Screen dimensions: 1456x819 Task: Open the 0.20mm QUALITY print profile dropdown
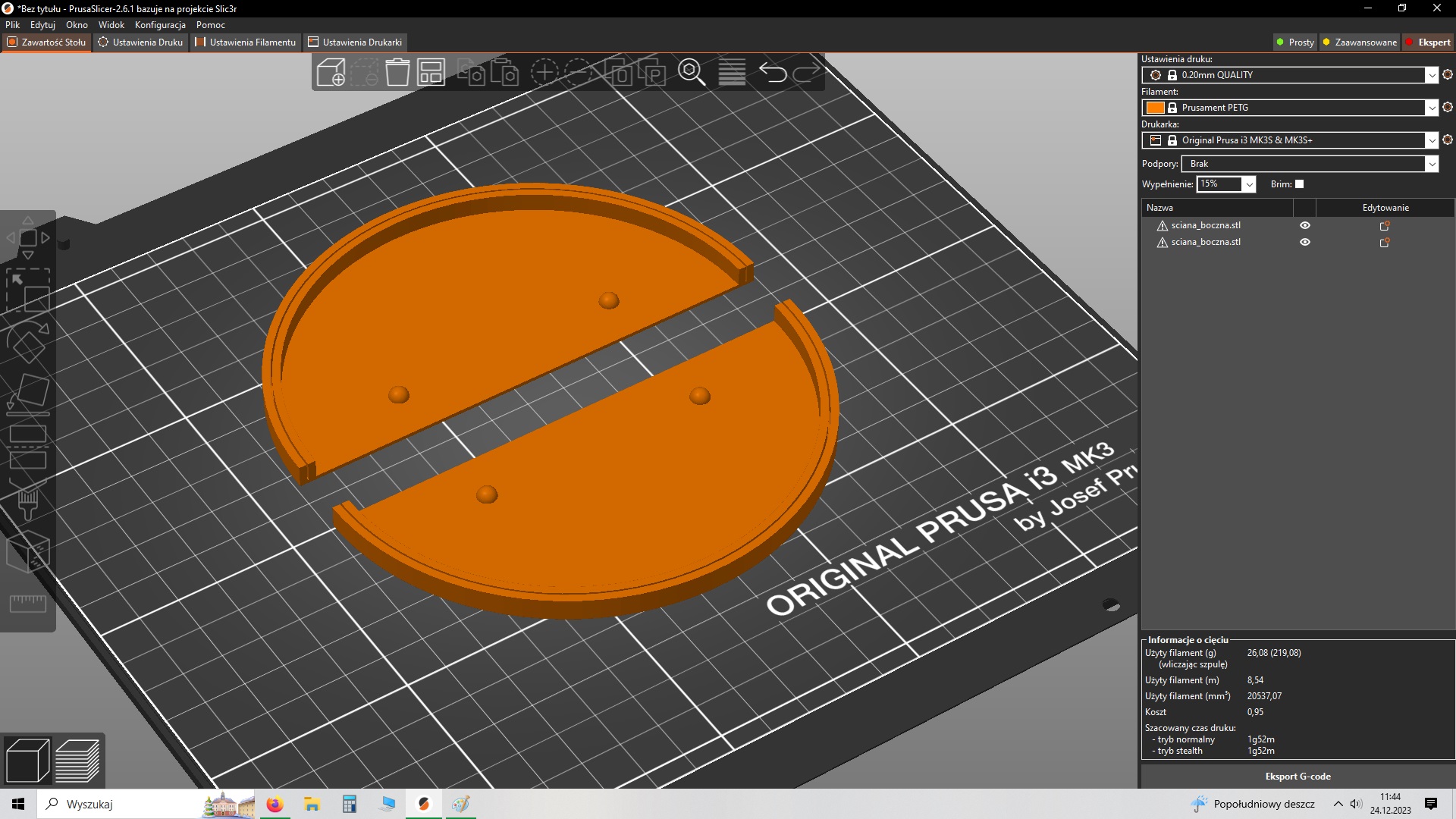(1289, 75)
